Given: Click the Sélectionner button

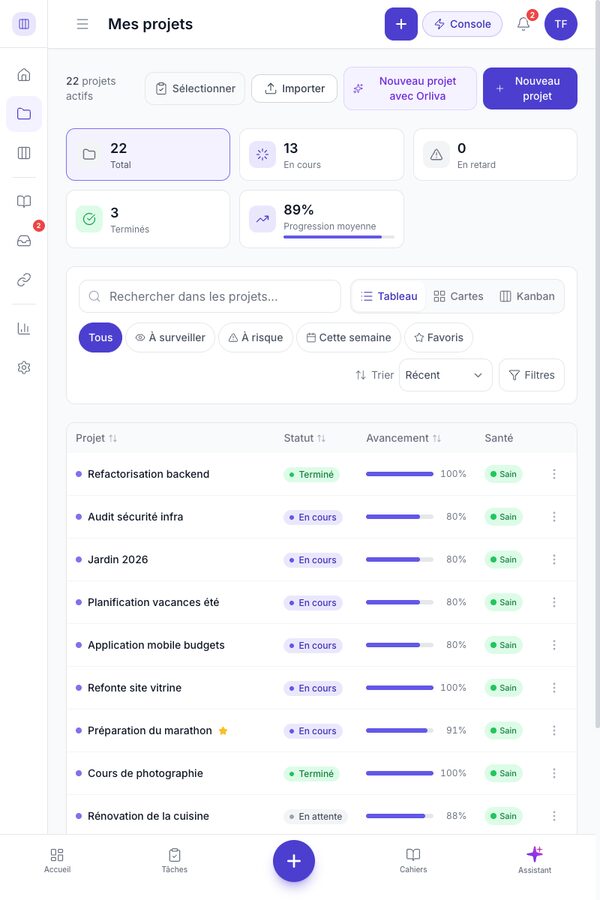Looking at the screenshot, I should (x=195, y=88).
